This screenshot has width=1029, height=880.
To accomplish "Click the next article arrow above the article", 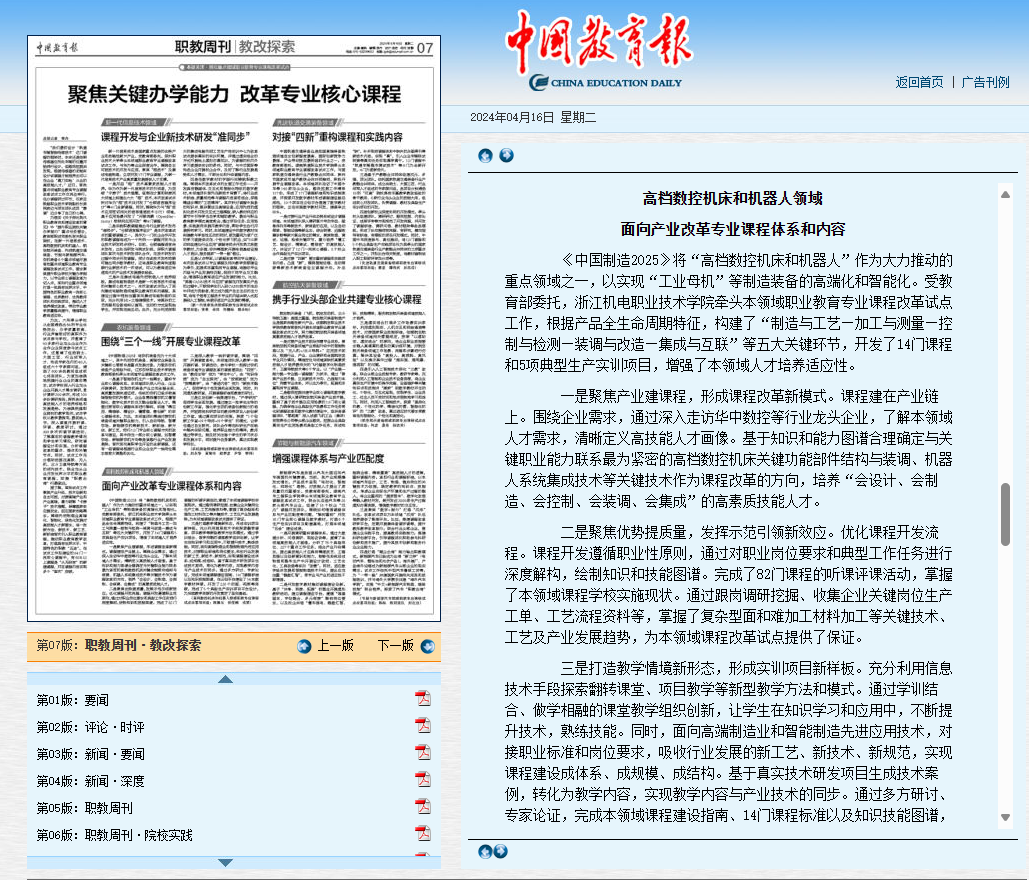I will (506, 155).
